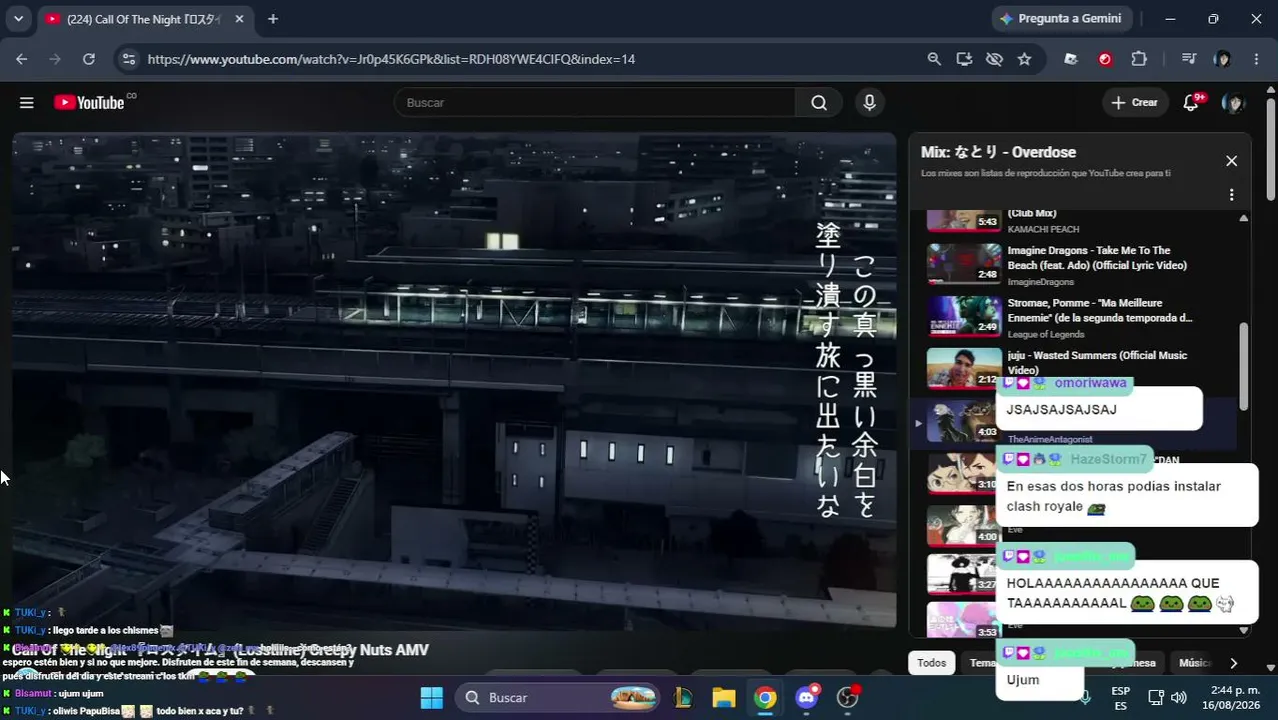Open the volume speaker tray icon
Screen dimensions: 1278x720
(x=1179, y=697)
